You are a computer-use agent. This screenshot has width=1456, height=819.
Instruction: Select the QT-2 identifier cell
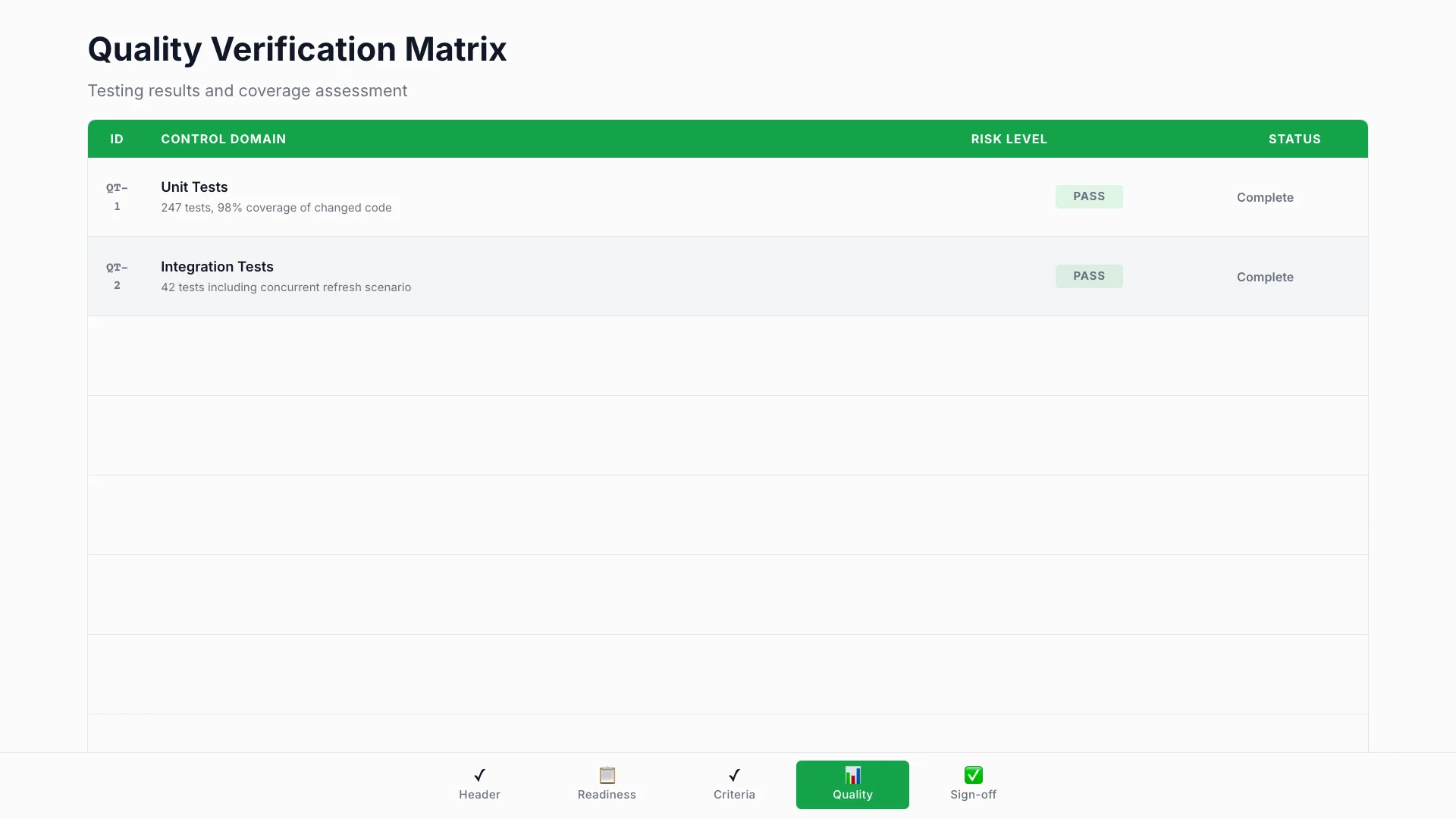click(x=117, y=277)
